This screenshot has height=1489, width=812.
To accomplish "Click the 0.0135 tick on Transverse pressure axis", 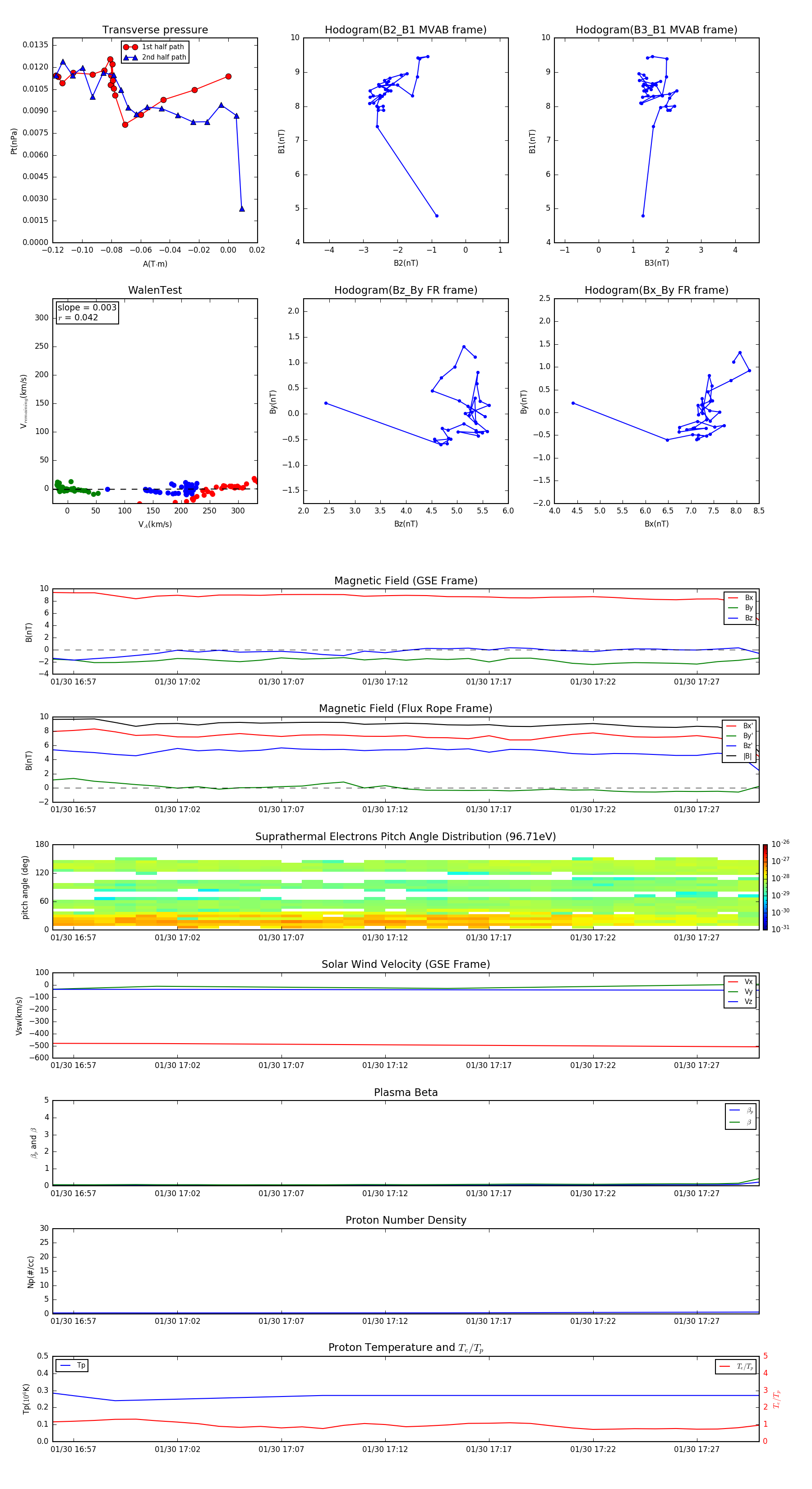I will pyautogui.click(x=35, y=45).
